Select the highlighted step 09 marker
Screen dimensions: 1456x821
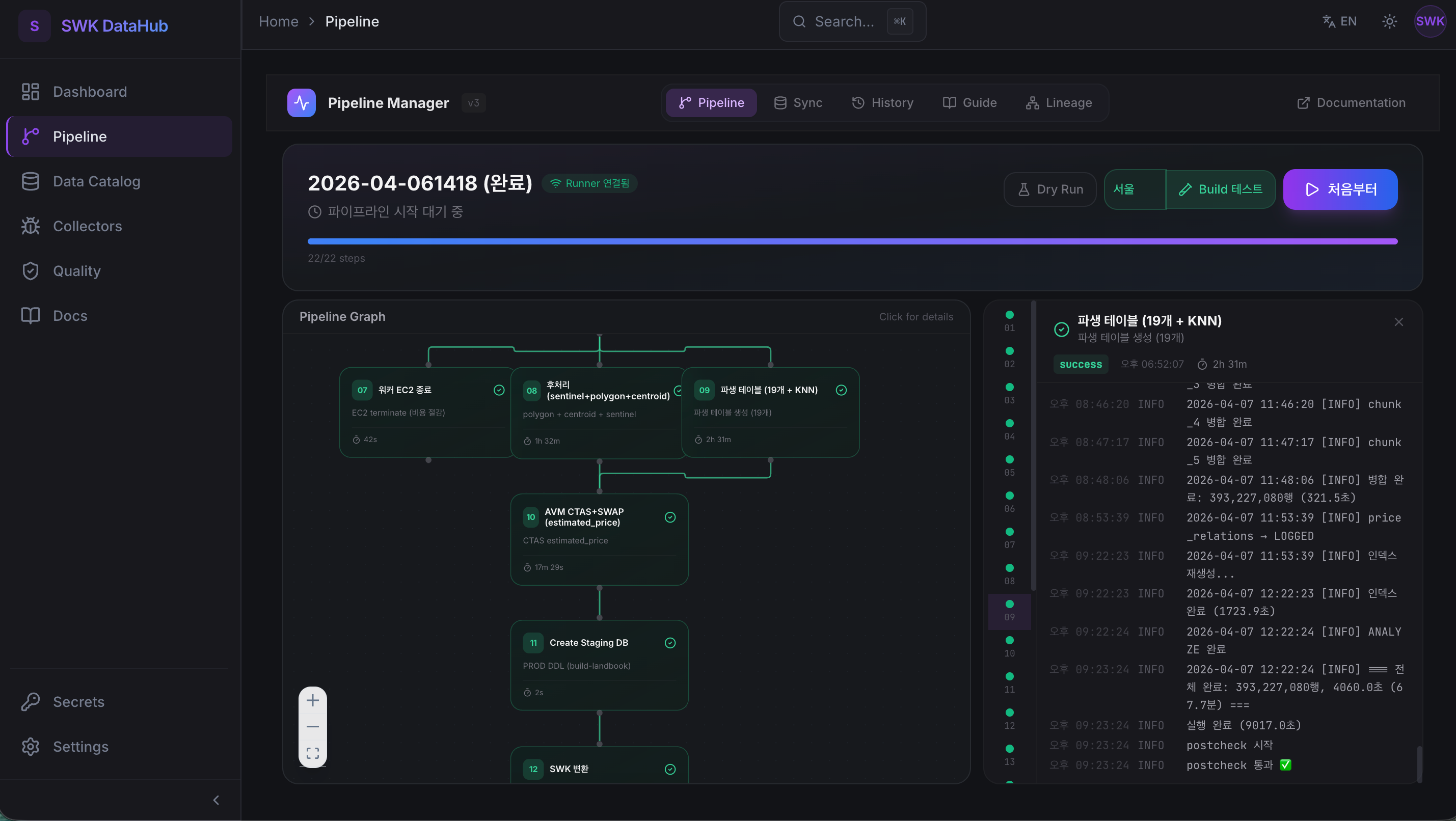(x=1010, y=611)
